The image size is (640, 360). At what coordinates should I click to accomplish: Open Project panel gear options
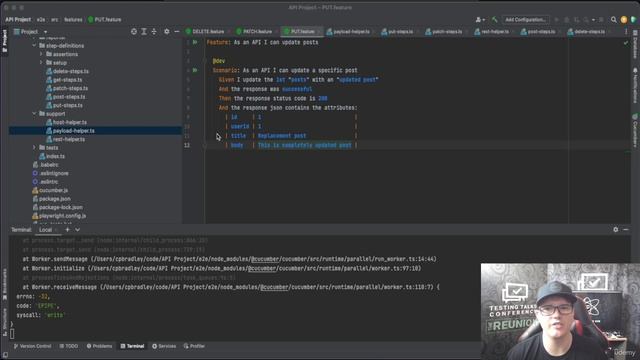pyautogui.click(x=167, y=31)
